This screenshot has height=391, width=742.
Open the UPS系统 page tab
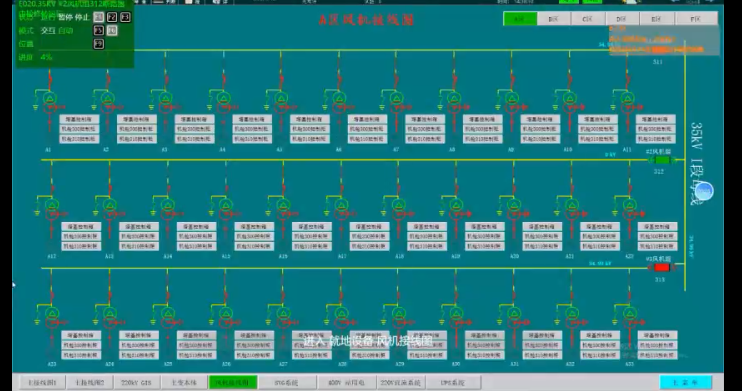453,382
